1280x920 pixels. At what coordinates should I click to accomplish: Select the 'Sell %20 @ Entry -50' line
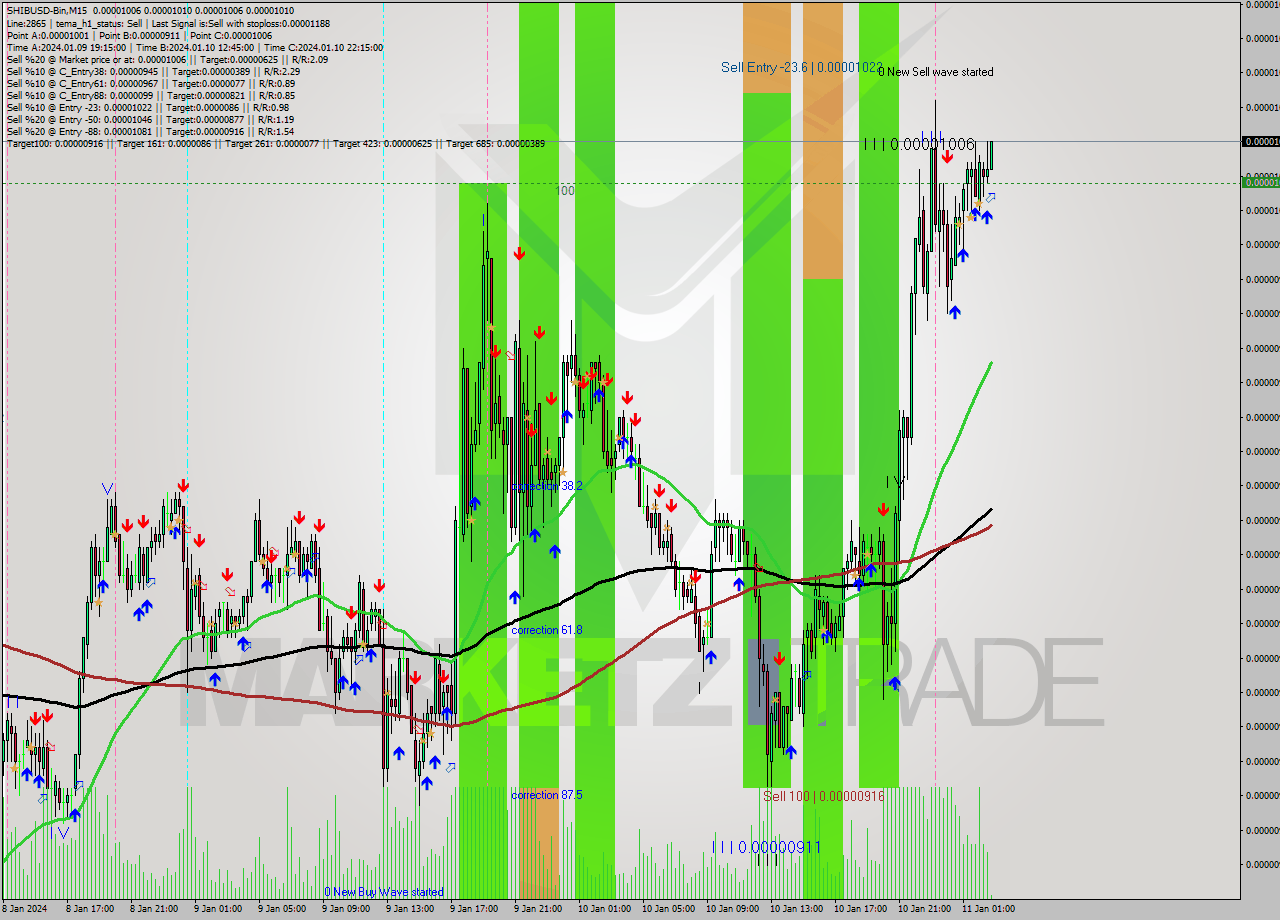(150, 119)
